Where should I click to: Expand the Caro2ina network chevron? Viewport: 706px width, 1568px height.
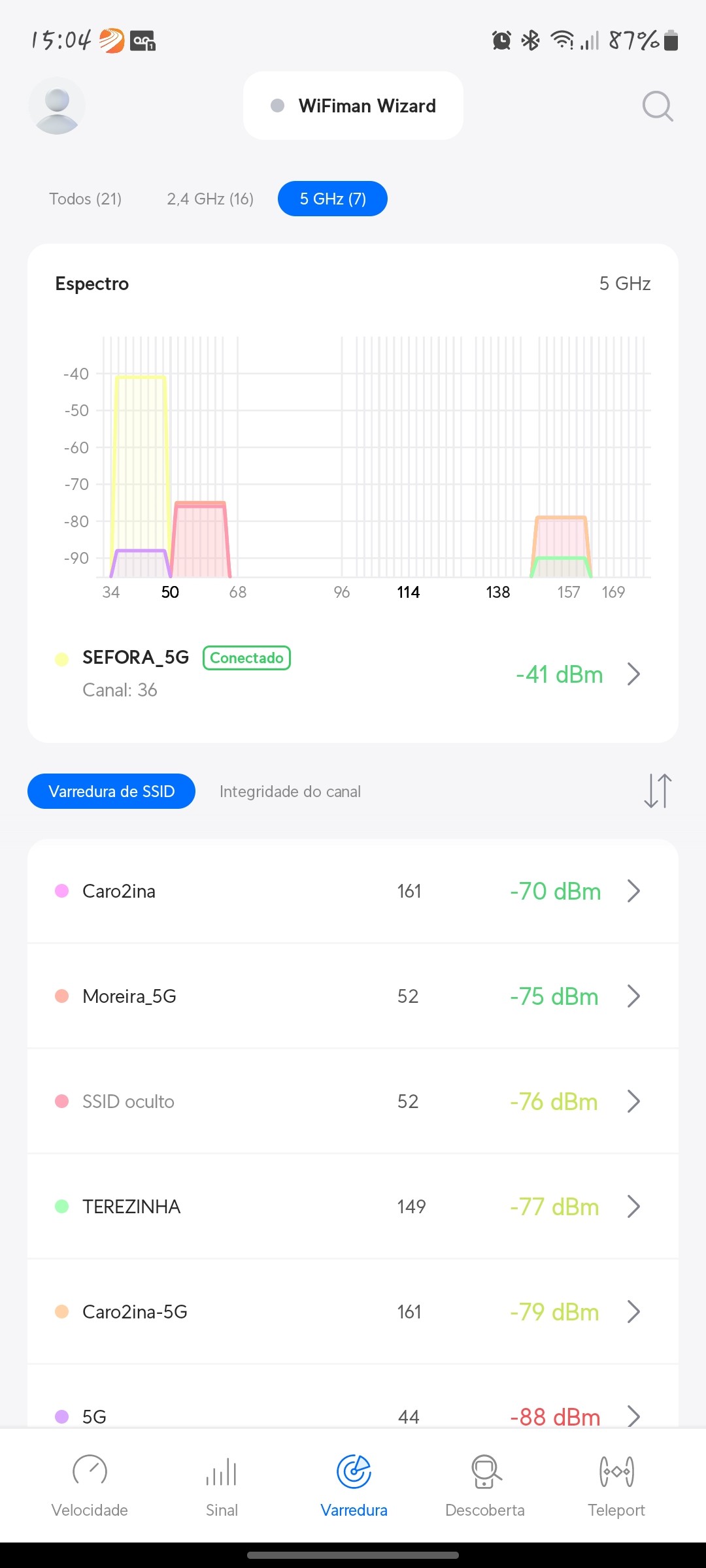[633, 891]
